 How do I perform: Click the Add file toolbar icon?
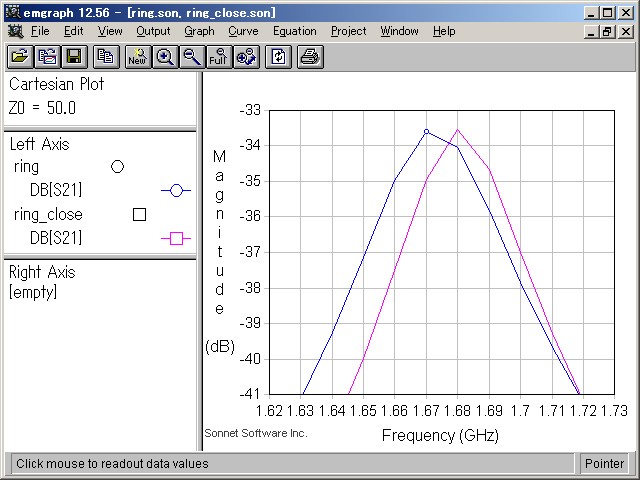pyautogui.click(x=47, y=57)
